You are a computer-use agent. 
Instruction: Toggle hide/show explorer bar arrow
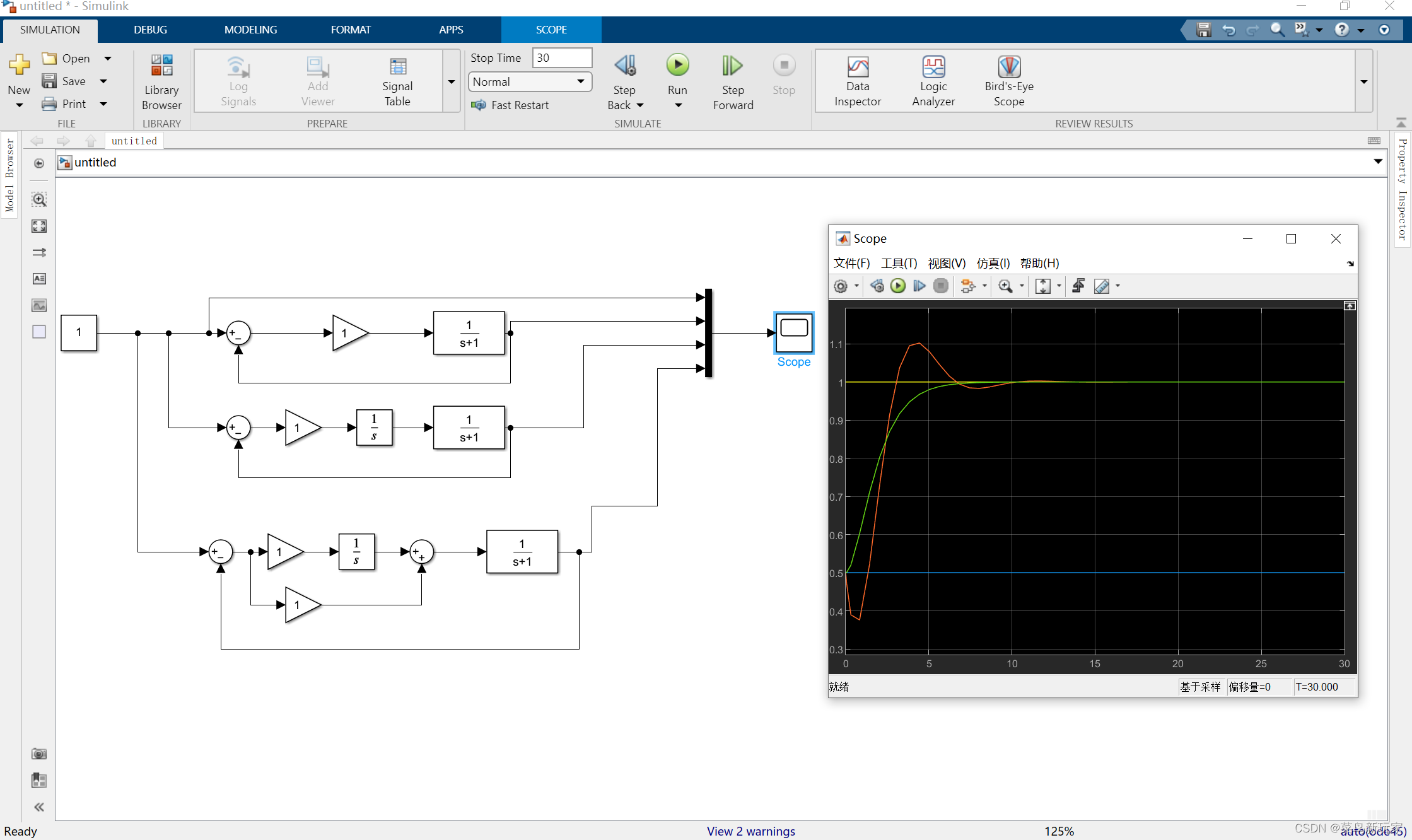tap(39, 163)
